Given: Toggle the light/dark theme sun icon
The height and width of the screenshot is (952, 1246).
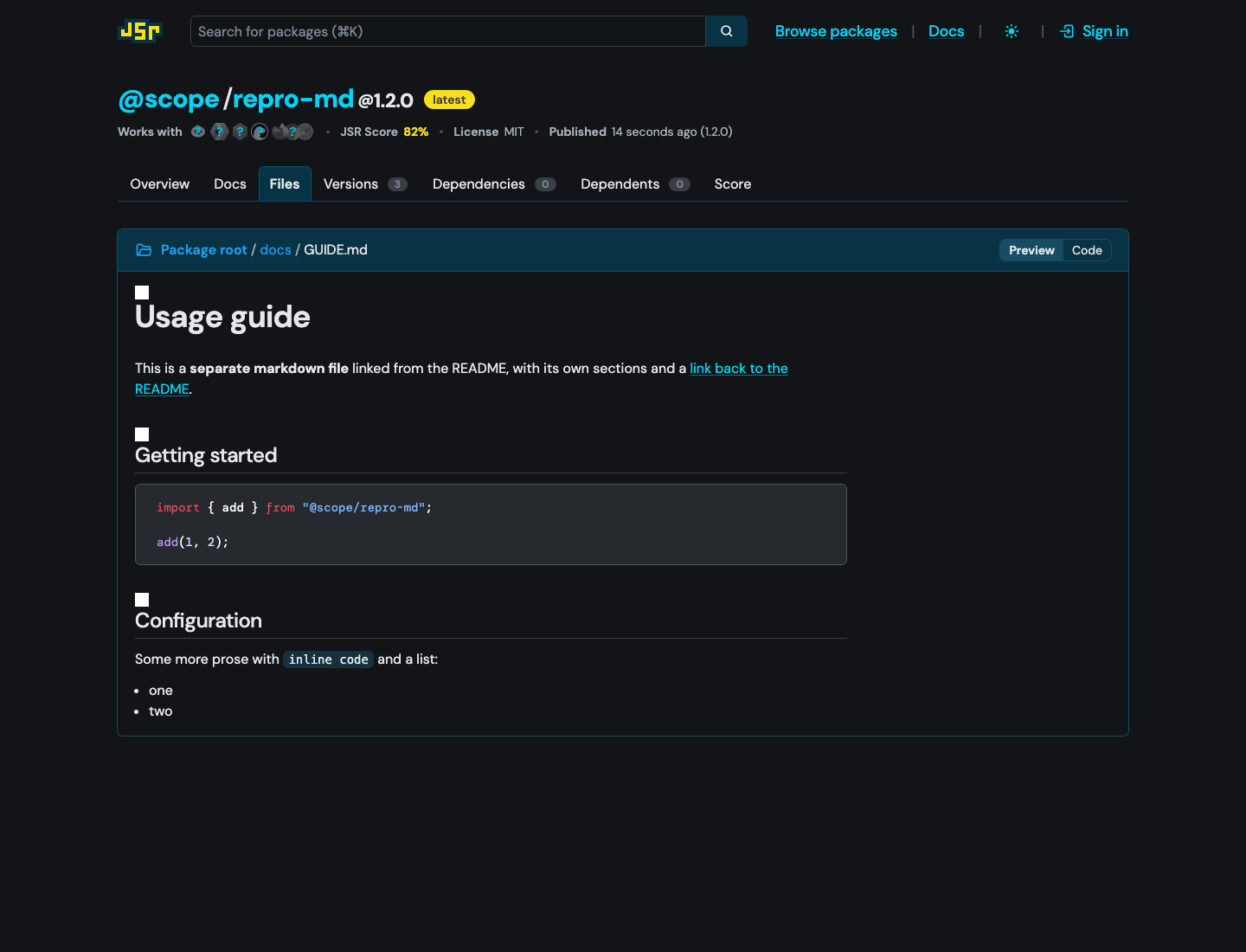Looking at the screenshot, I should pyautogui.click(x=1012, y=31).
